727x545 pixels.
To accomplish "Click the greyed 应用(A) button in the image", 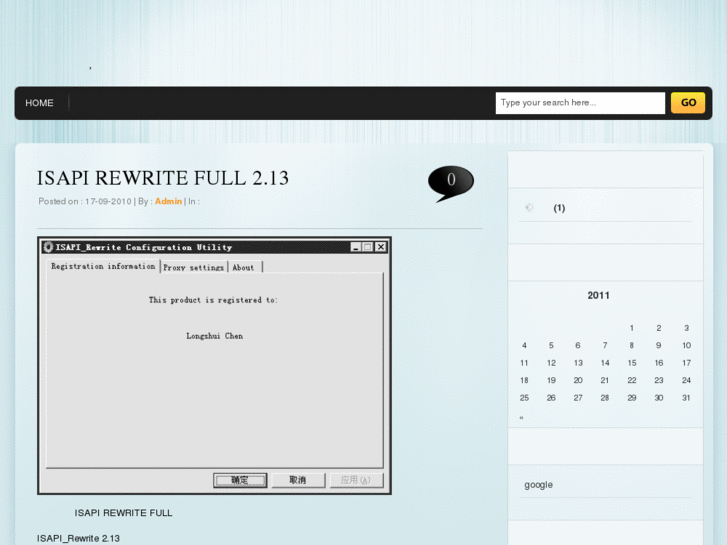I will click(x=356, y=480).
